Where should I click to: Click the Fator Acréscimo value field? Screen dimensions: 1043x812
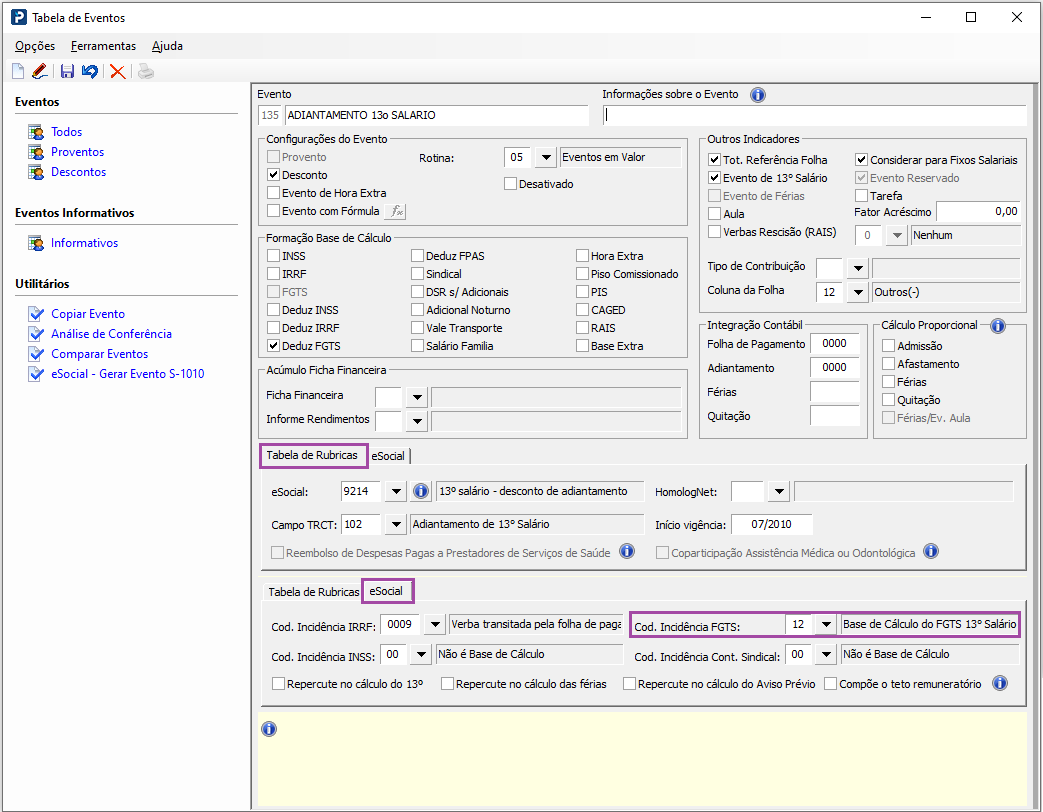point(979,212)
